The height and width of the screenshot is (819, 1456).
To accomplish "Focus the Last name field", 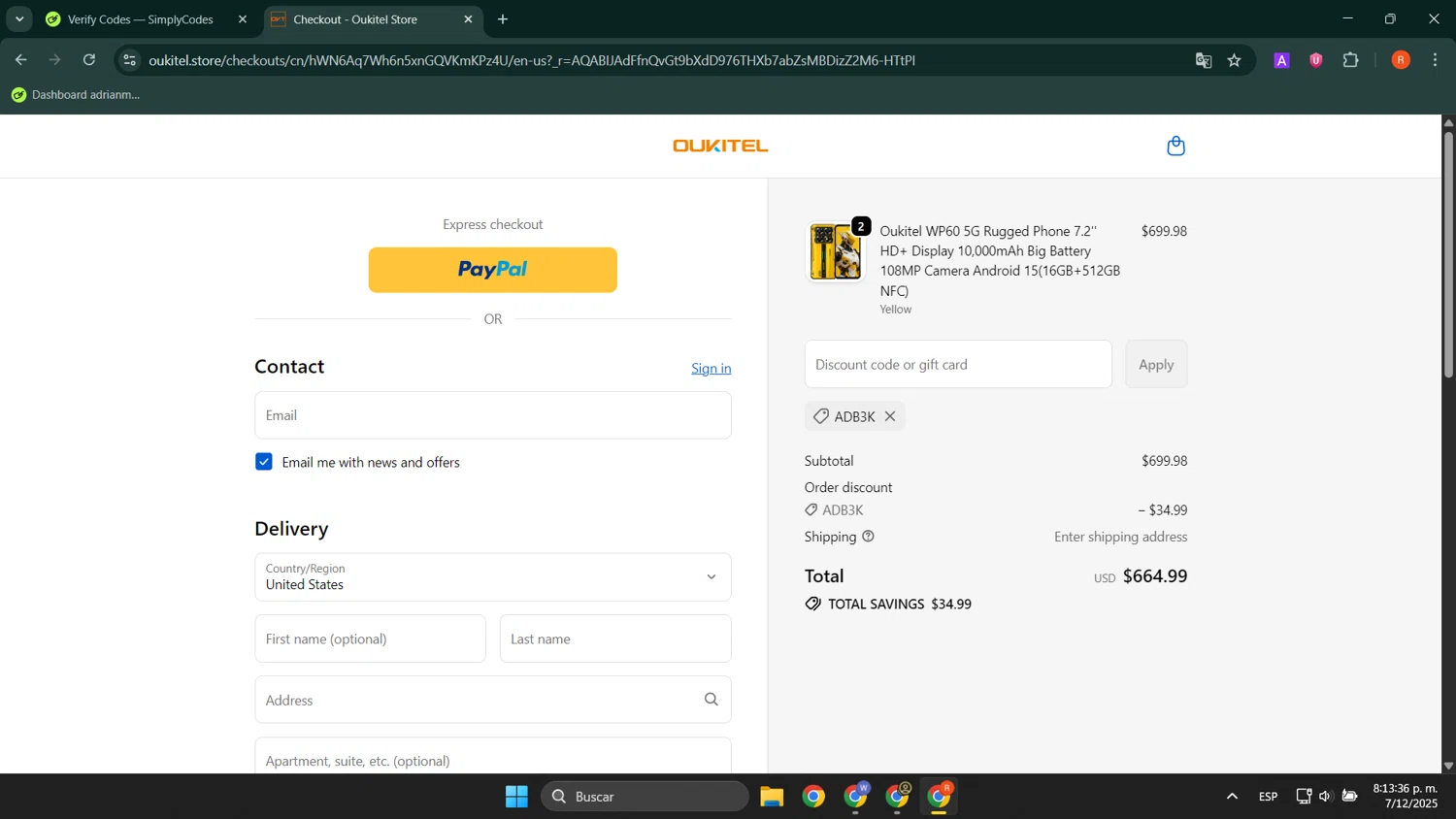I will coord(615,639).
